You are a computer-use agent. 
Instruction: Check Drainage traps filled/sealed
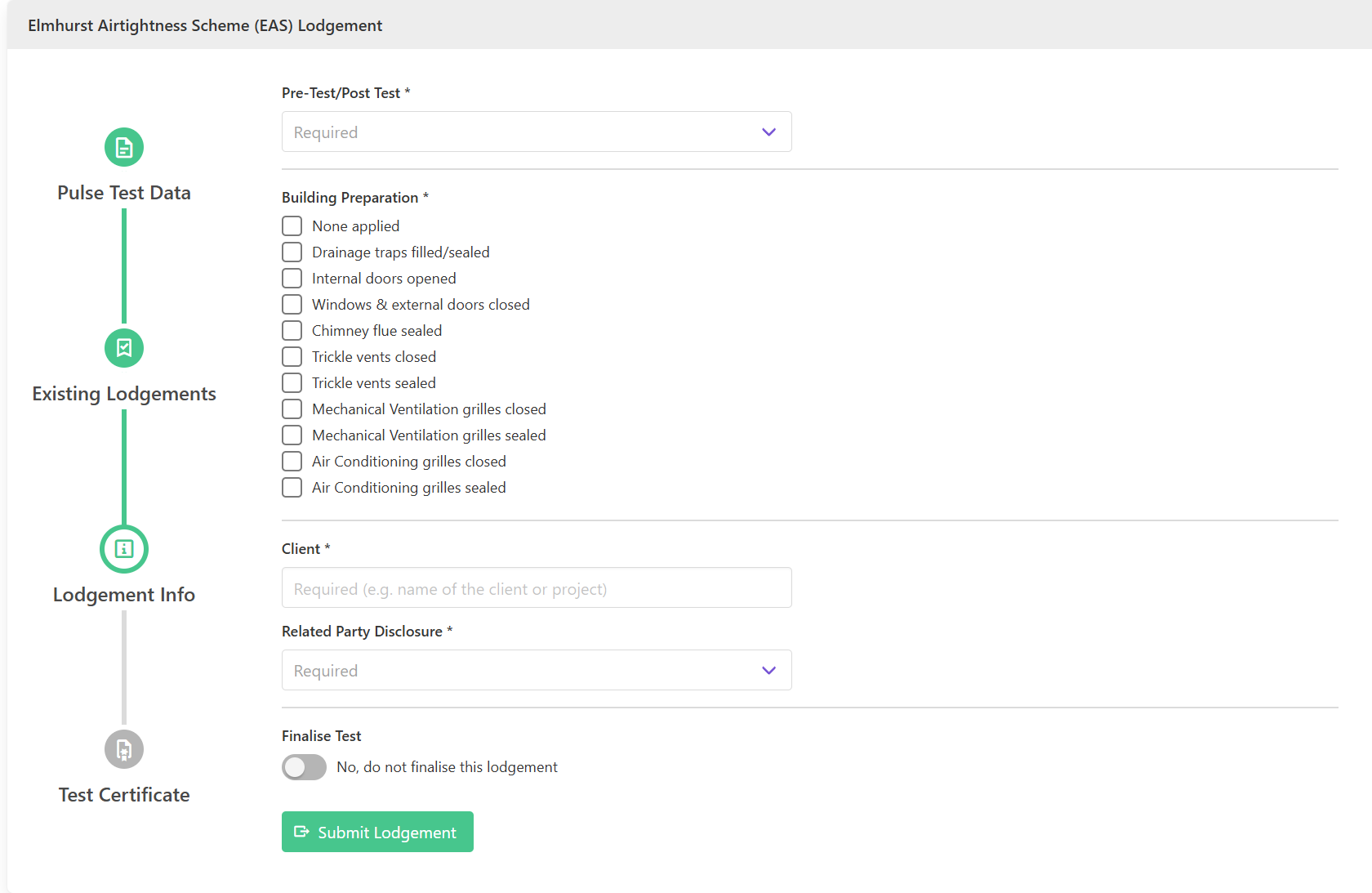click(x=292, y=252)
